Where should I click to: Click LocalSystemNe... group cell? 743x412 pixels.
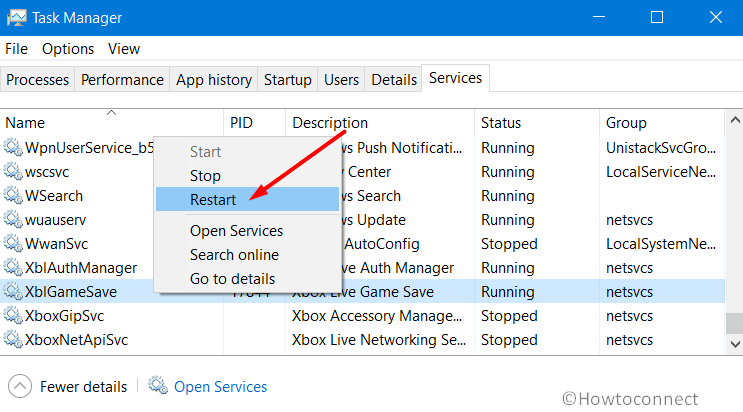click(x=661, y=244)
